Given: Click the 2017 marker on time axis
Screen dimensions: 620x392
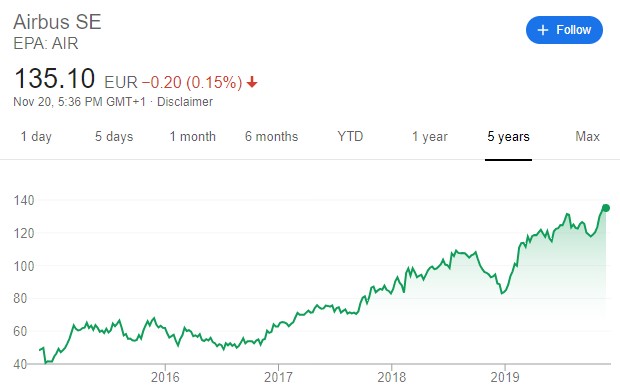Looking at the screenshot, I should (x=278, y=377).
